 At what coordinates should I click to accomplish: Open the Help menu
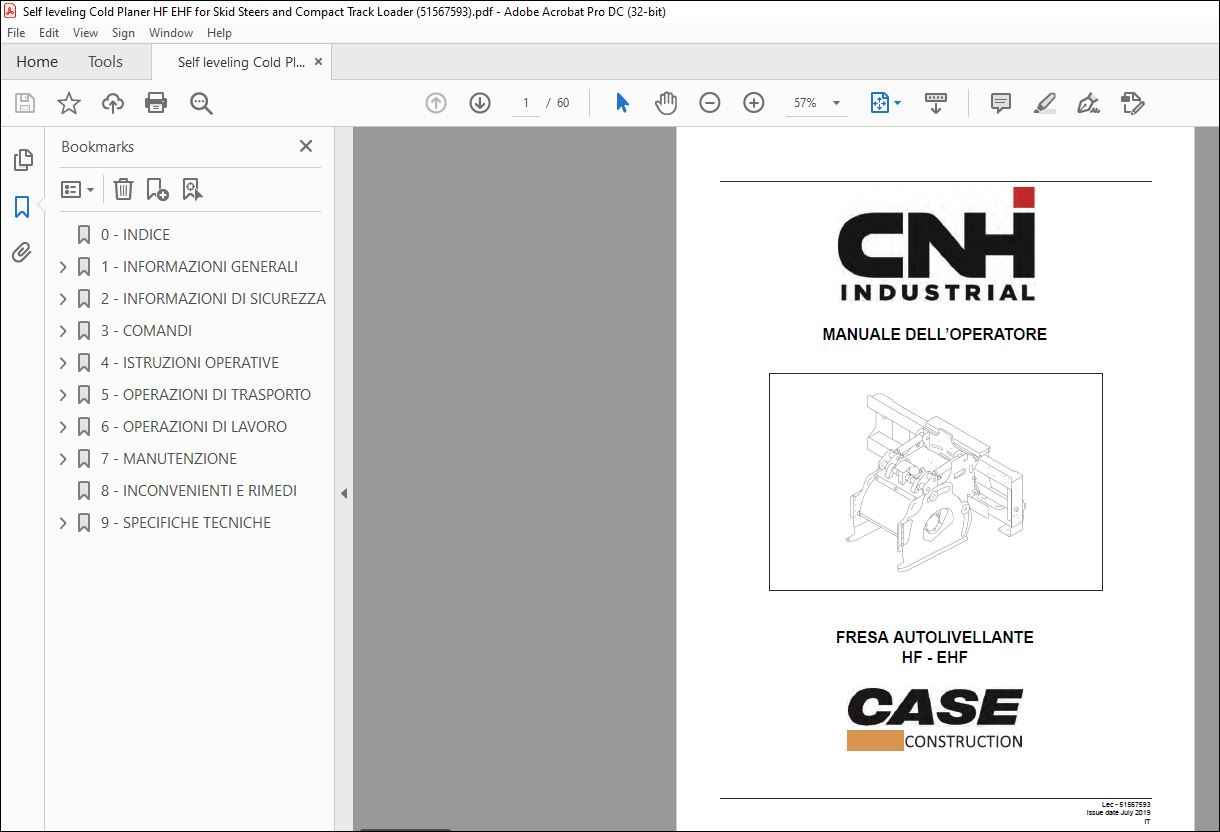click(x=219, y=33)
